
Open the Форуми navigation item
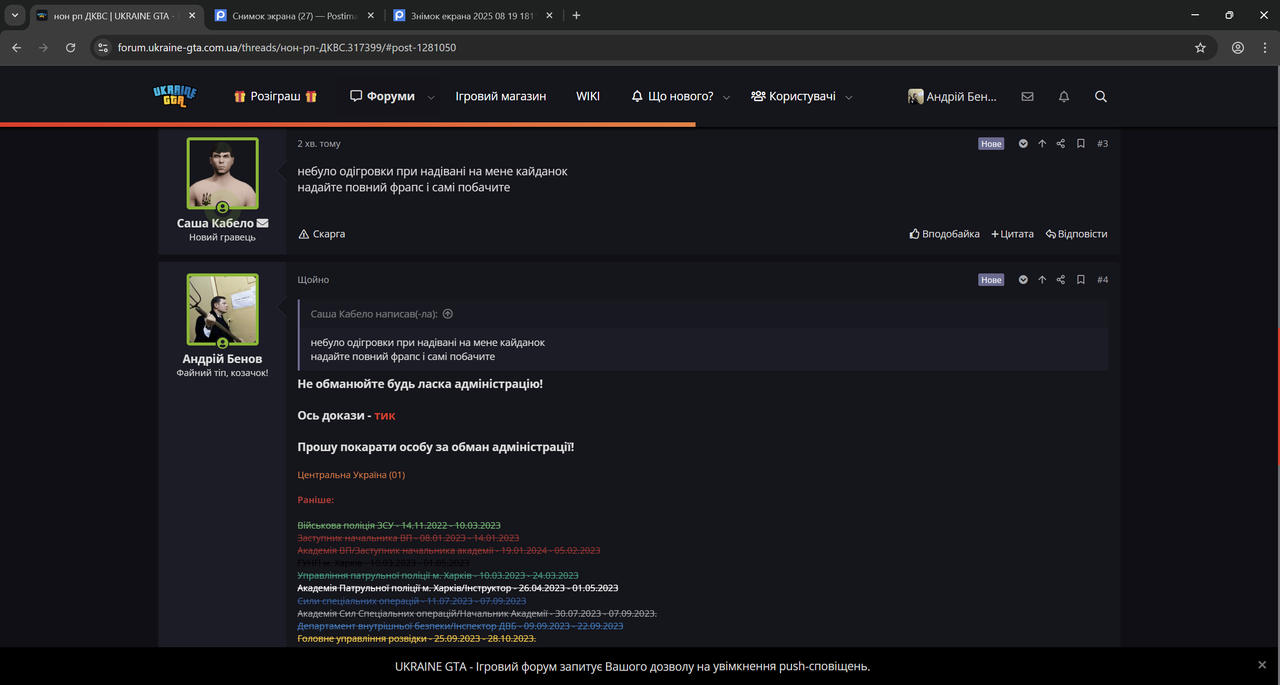pos(383,96)
